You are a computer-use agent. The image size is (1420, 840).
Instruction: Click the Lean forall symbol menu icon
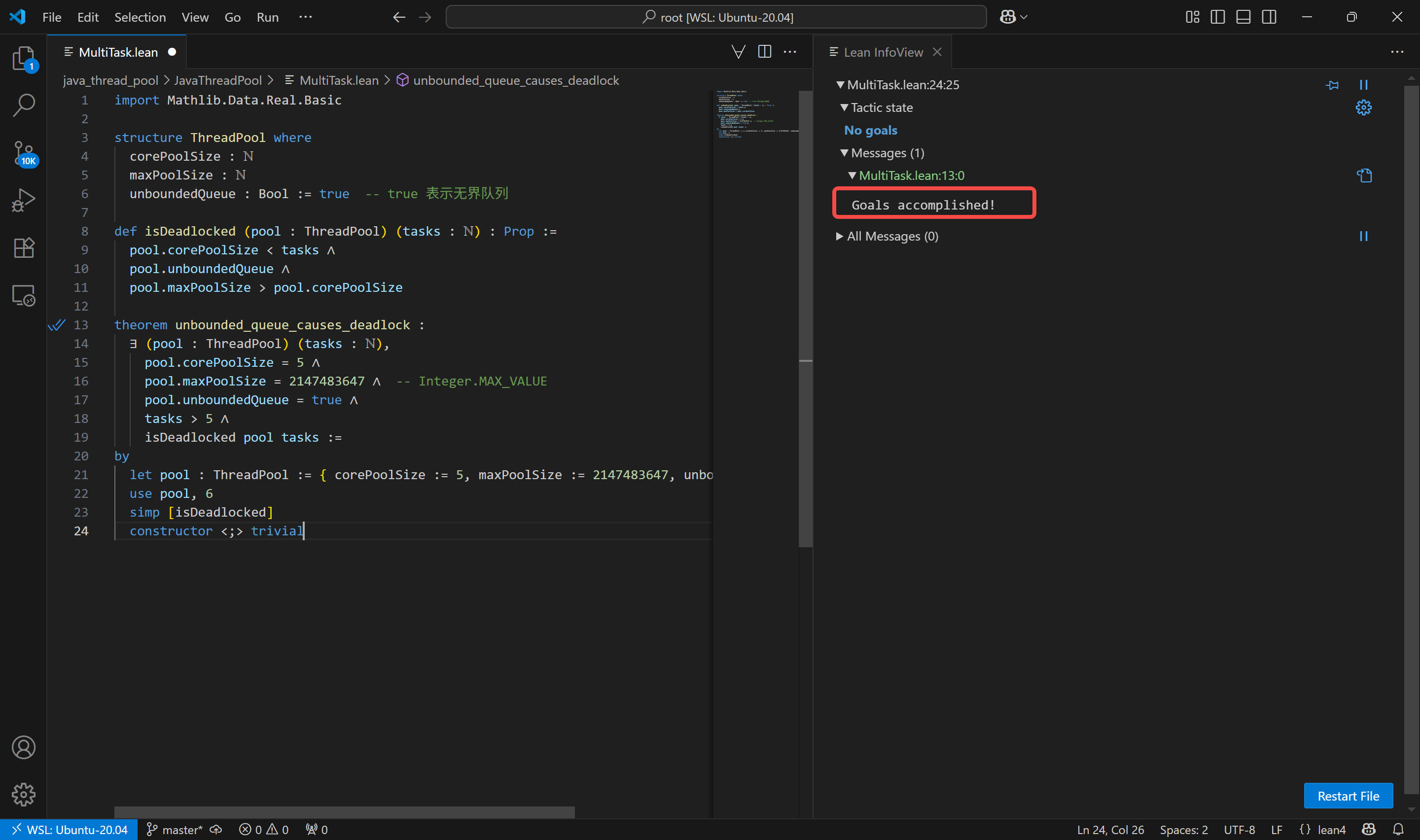(738, 52)
